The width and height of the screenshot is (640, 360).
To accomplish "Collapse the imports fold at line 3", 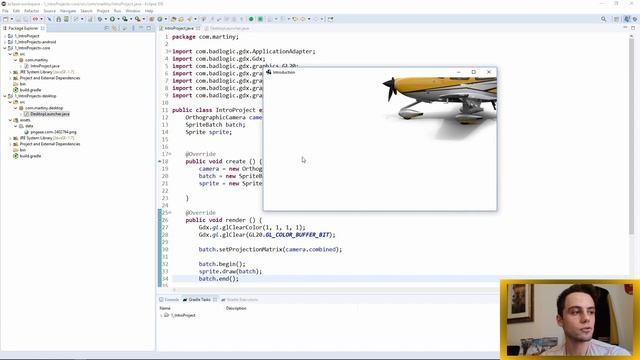I will [169, 51].
